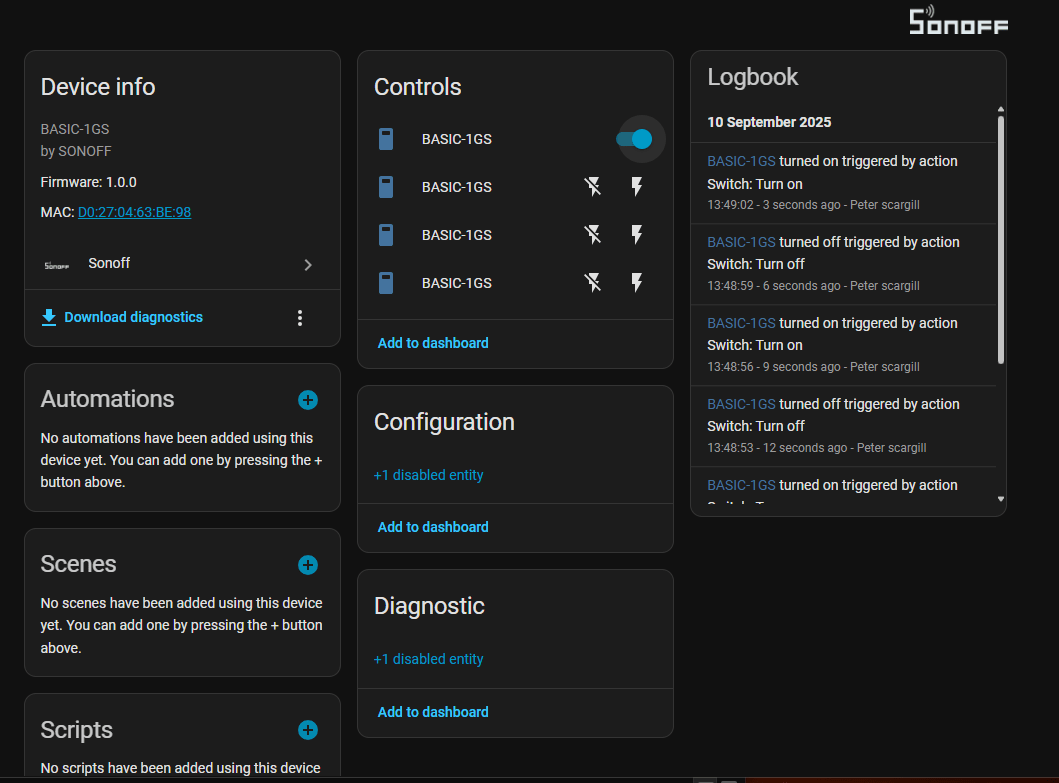
Task: Toggle the first BASIC-1GS switch
Action: 634,139
